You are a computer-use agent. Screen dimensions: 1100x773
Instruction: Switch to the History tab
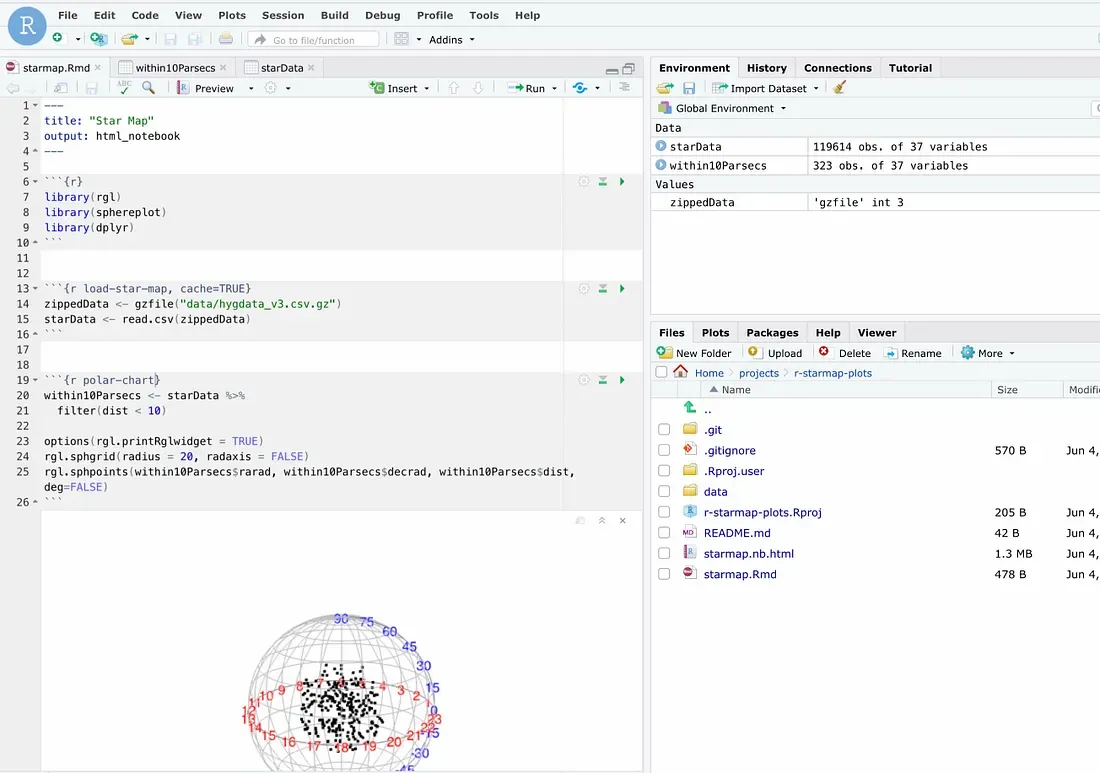(766, 67)
